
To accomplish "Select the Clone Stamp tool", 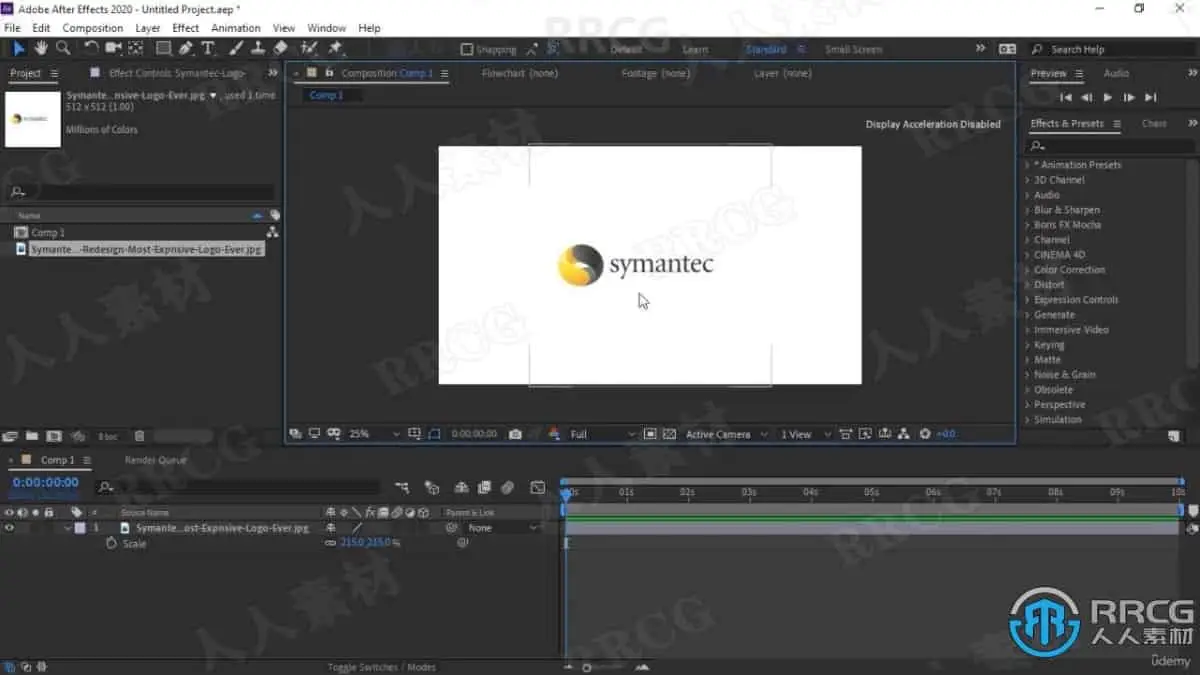I will (x=258, y=48).
